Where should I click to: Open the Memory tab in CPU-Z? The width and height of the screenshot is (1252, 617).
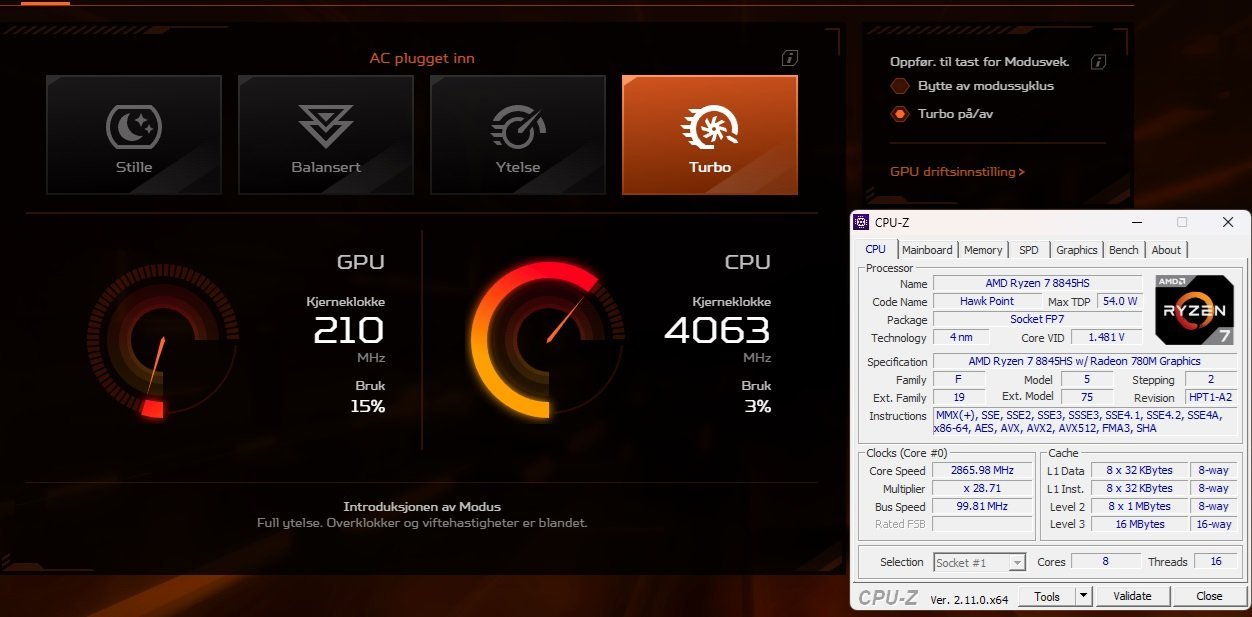click(983, 250)
